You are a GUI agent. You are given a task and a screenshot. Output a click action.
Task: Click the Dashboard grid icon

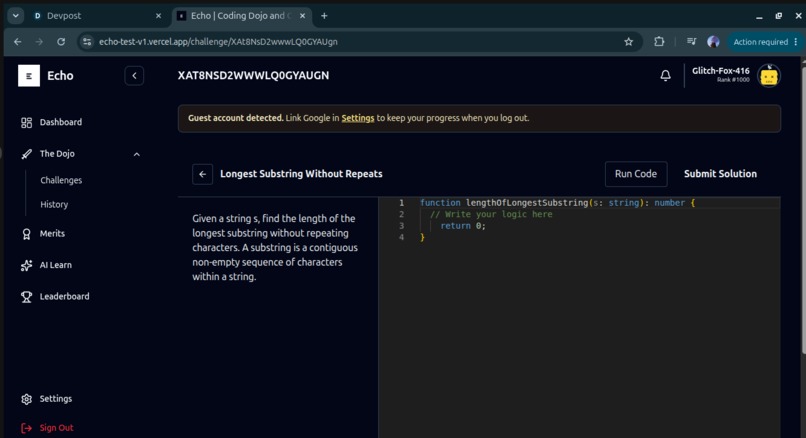coord(26,122)
